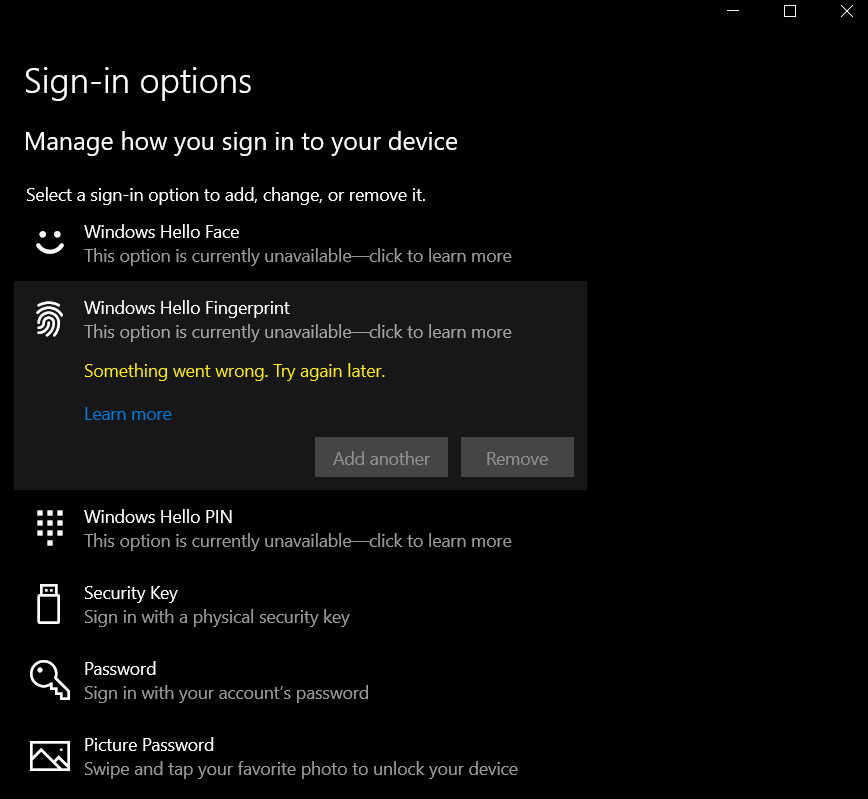Viewport: 868px width, 799px height.
Task: Open the Security Key option
Action: tap(300, 605)
